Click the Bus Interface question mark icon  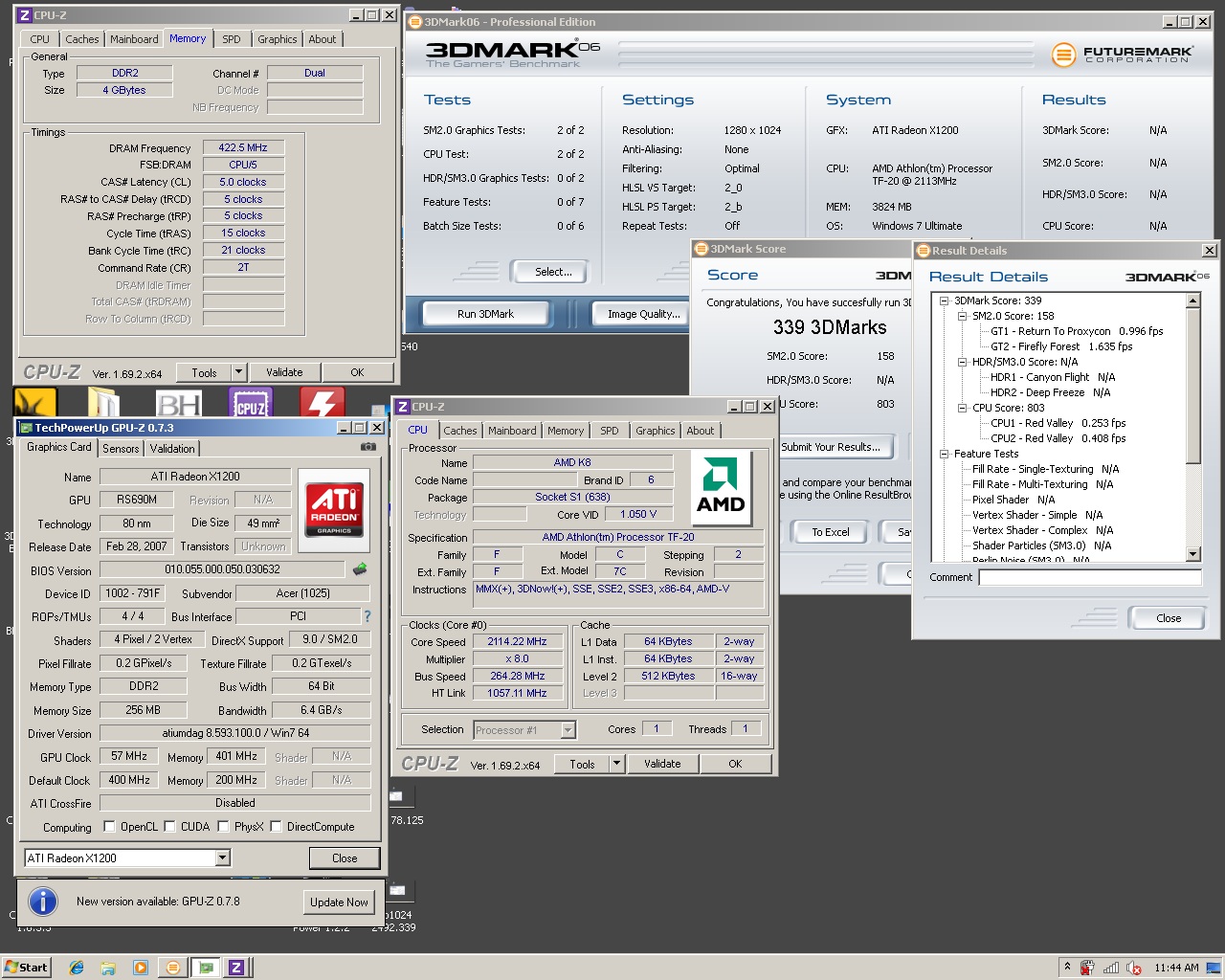[367, 616]
